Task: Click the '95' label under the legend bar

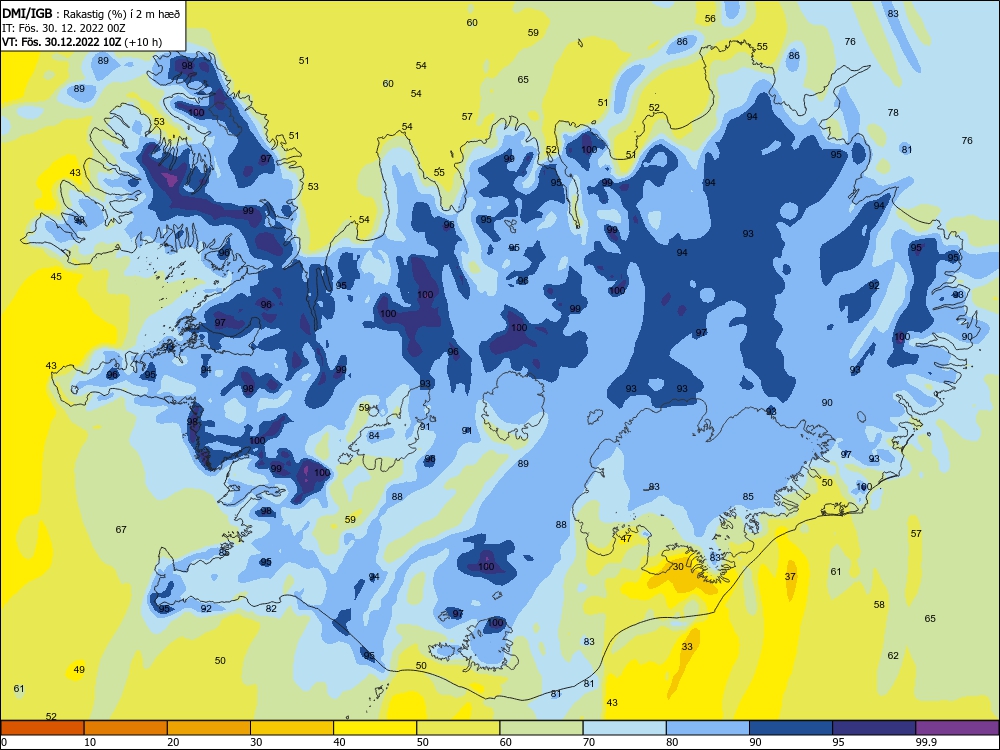Action: [x=839, y=742]
